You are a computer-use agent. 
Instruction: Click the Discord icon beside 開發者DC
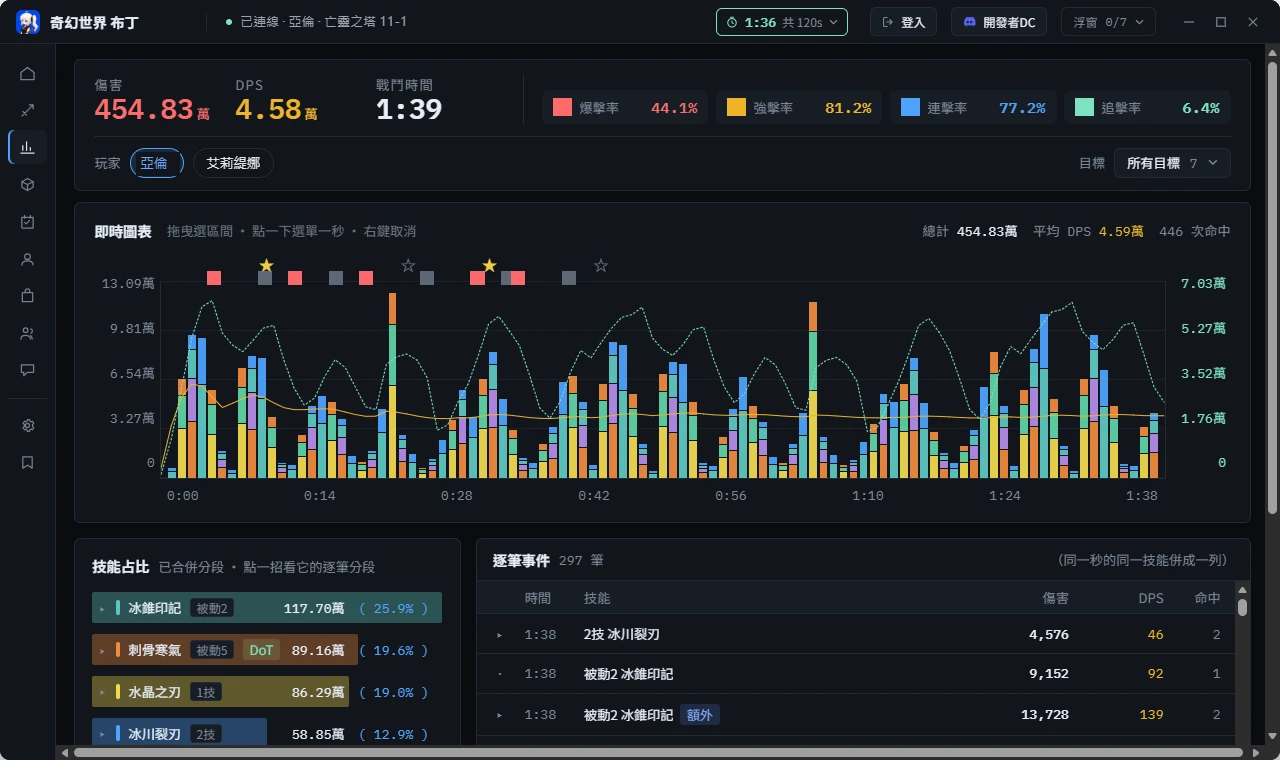(x=970, y=22)
